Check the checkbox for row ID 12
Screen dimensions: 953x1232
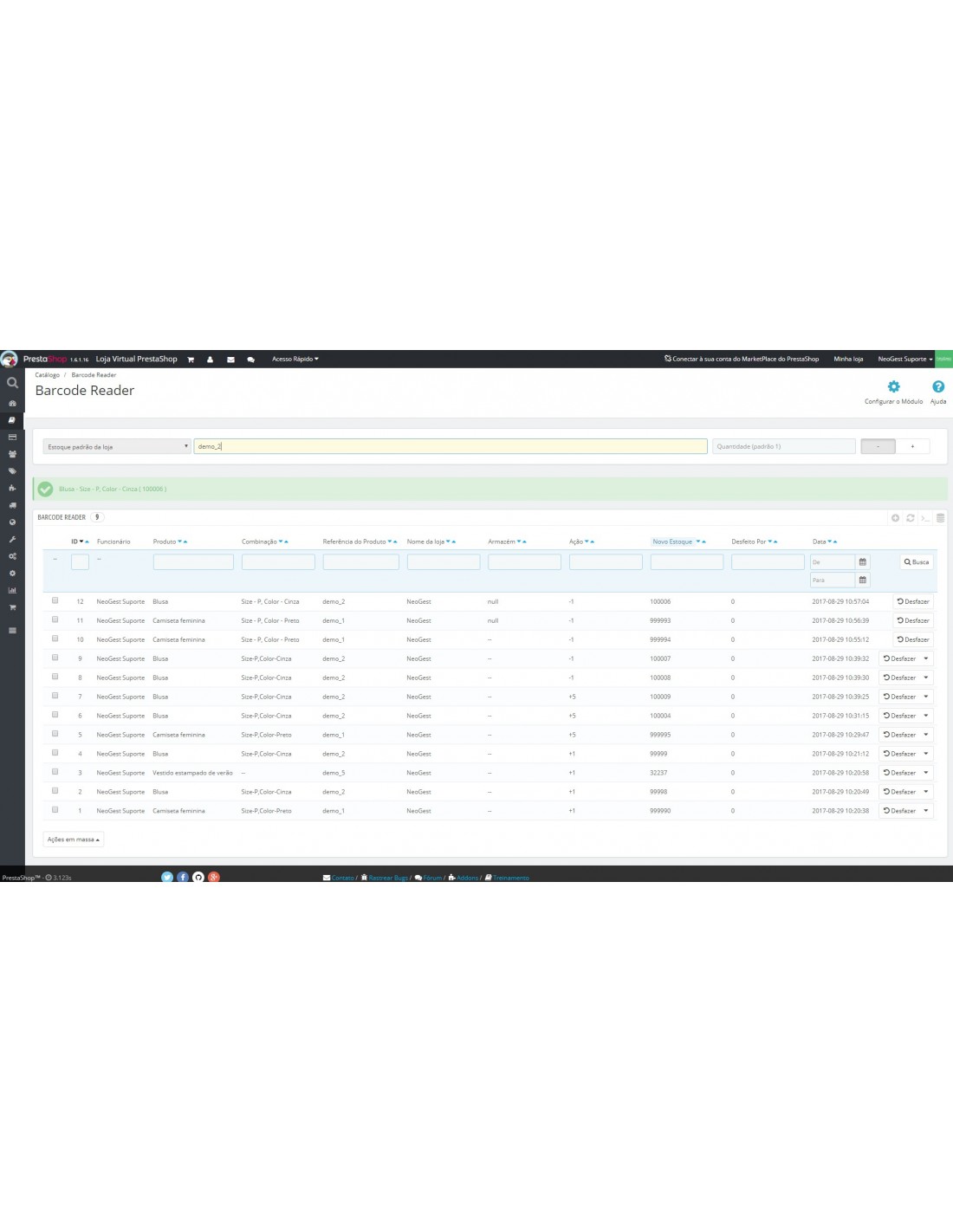(x=55, y=600)
